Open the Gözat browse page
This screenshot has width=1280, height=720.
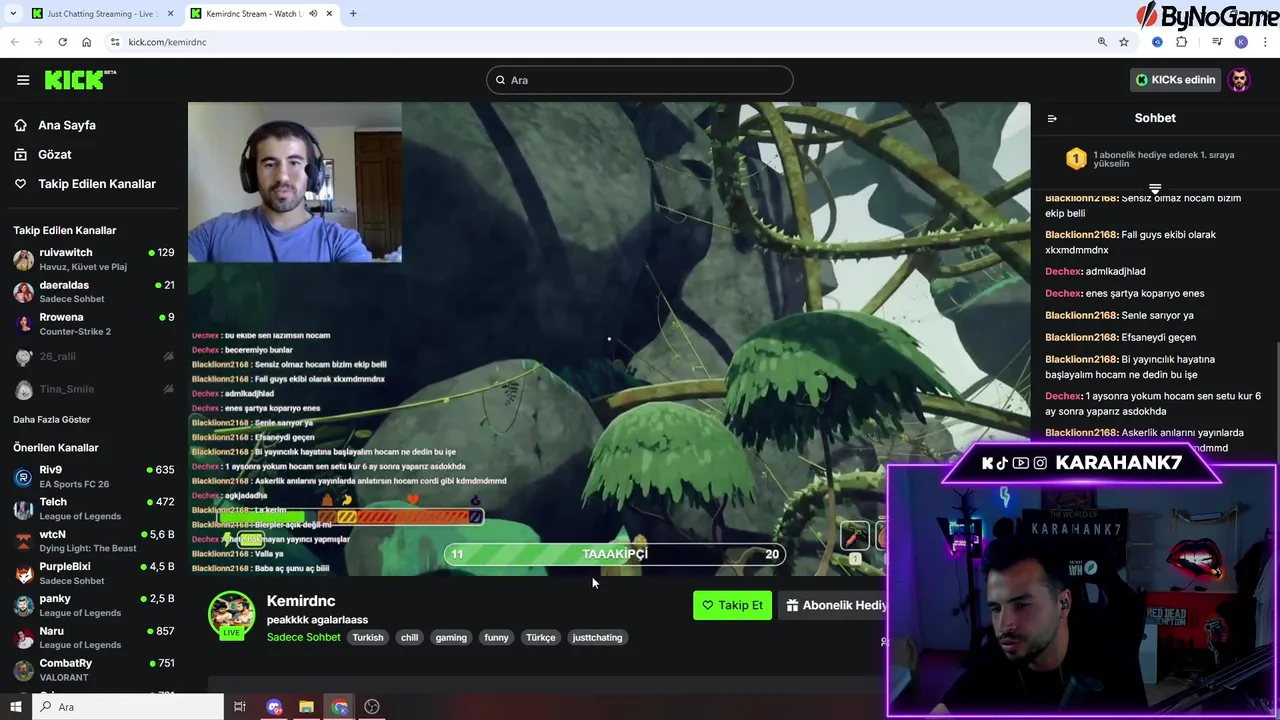coord(43,154)
